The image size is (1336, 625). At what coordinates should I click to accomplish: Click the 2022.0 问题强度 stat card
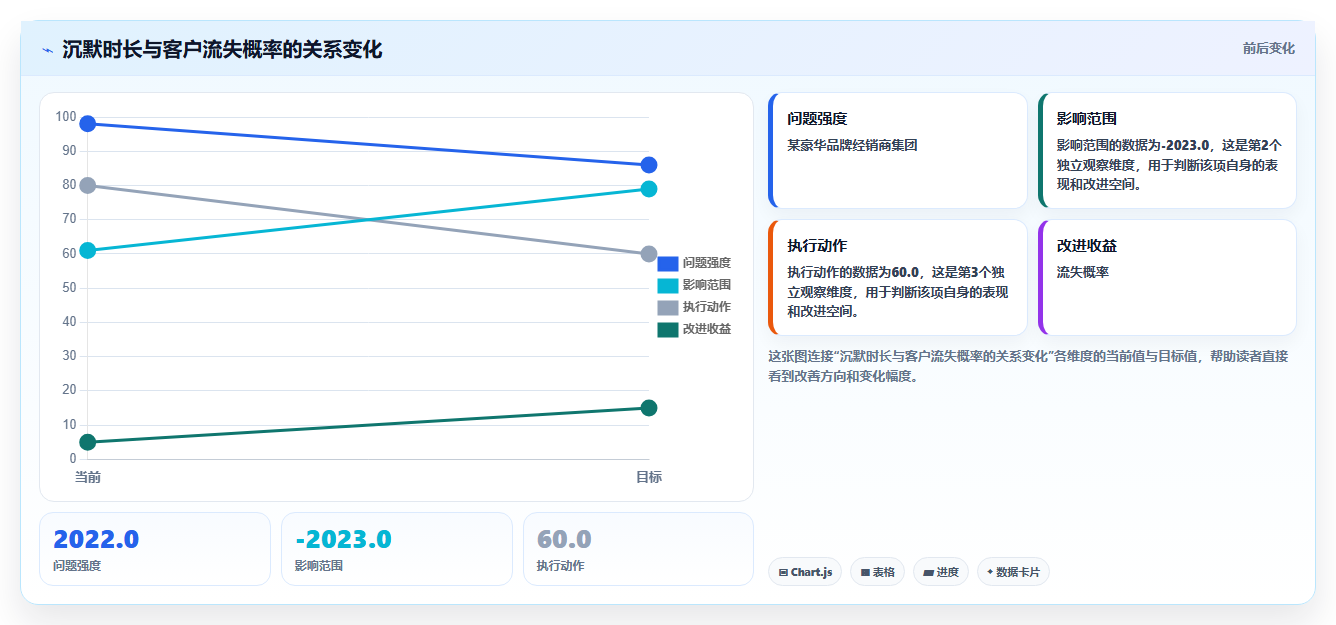pos(155,549)
